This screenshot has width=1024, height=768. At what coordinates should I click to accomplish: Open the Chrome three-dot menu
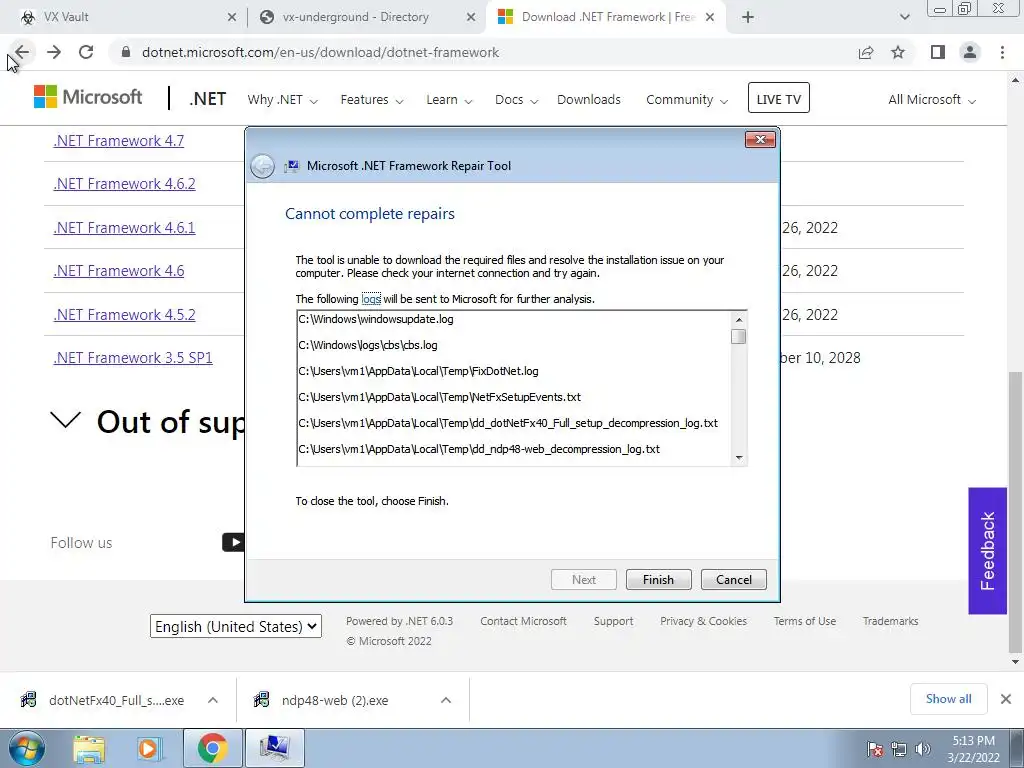click(1002, 52)
